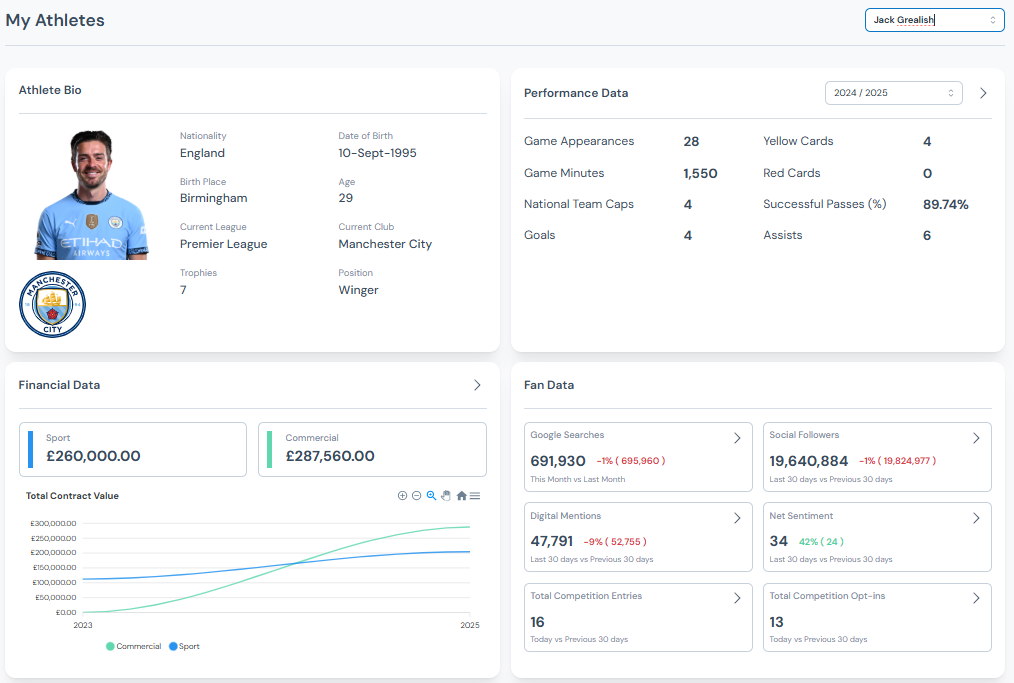The height and width of the screenshot is (683, 1014).
Task: Click the Game Appearances value 28
Action: [x=691, y=141]
